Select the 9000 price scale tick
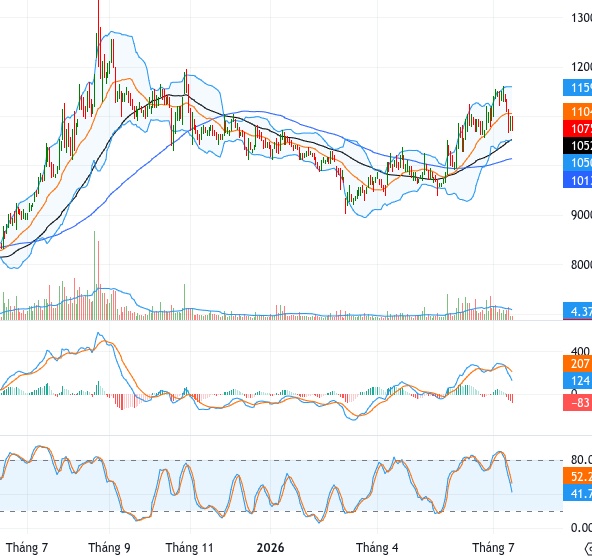Screen dimensions: 592x556 (581, 215)
